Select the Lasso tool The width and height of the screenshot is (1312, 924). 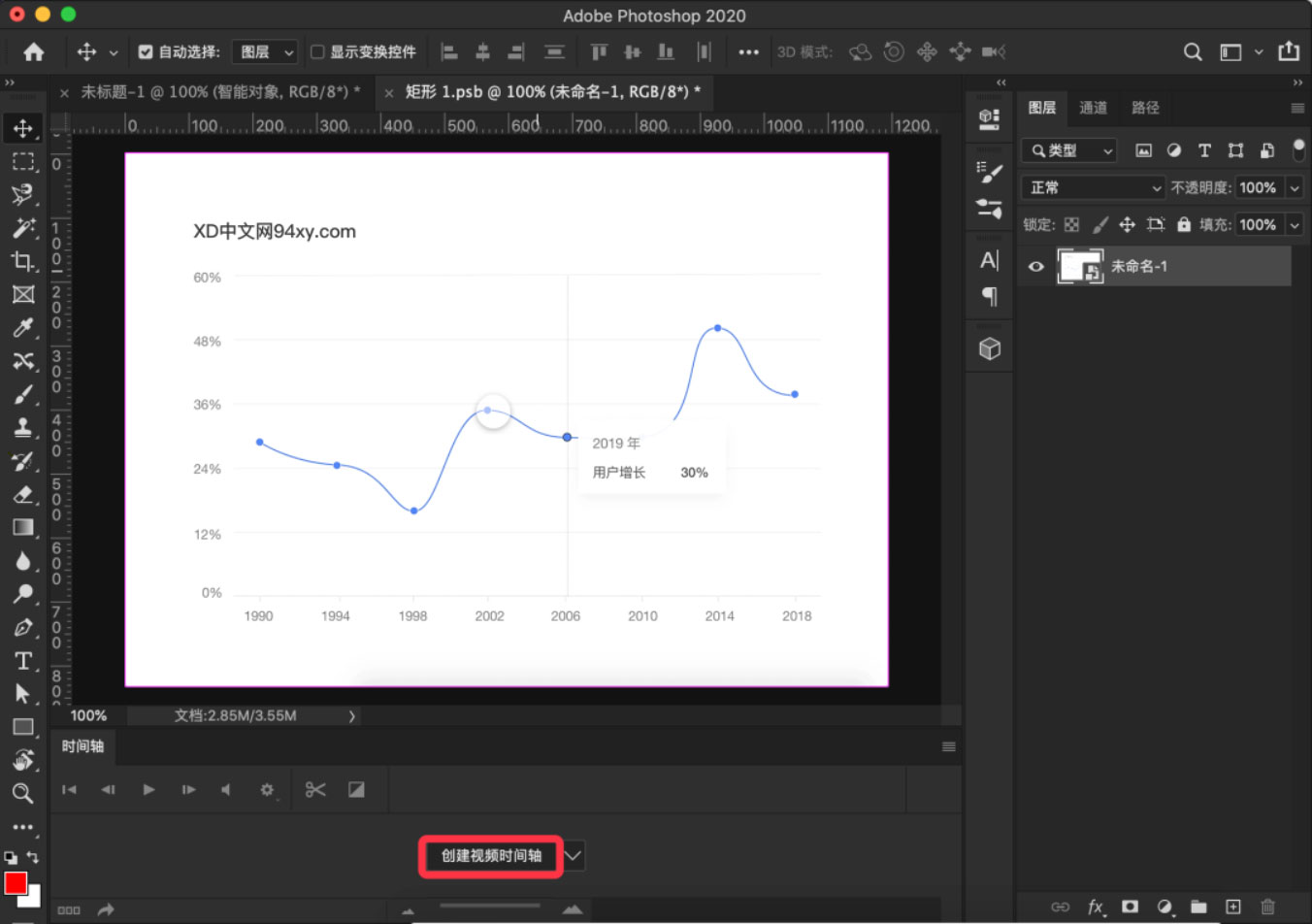22,194
